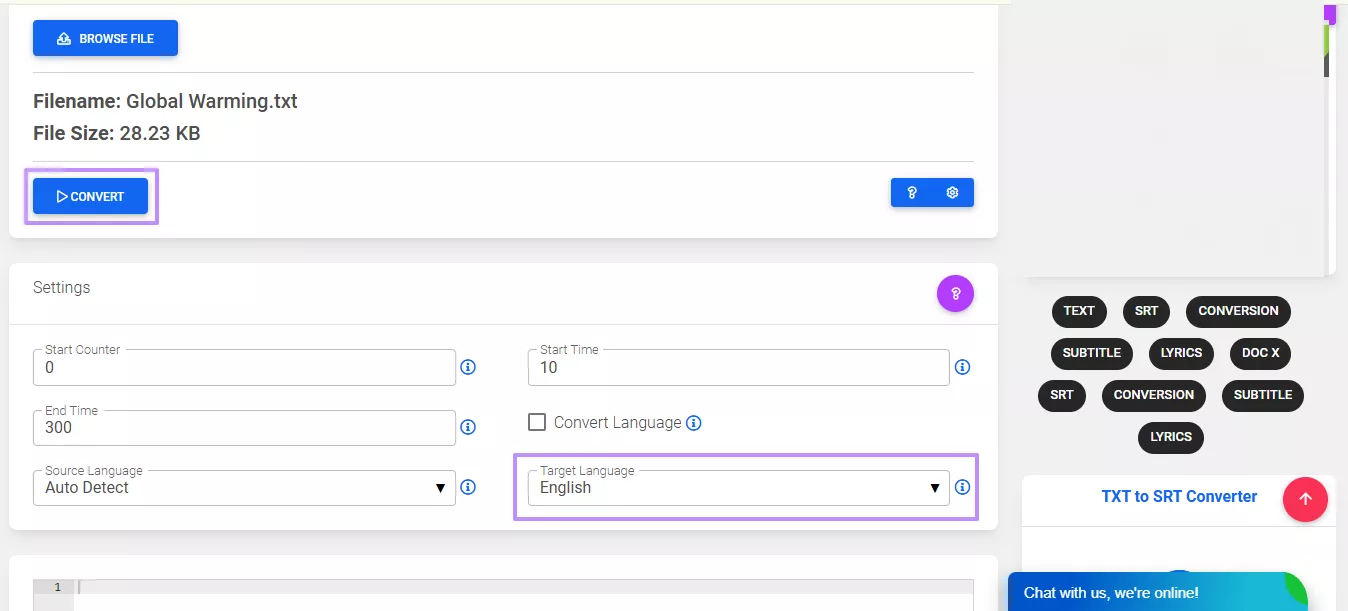The width and height of the screenshot is (1348, 611).
Task: Click info icon next to Convert Language
Action: click(x=694, y=422)
